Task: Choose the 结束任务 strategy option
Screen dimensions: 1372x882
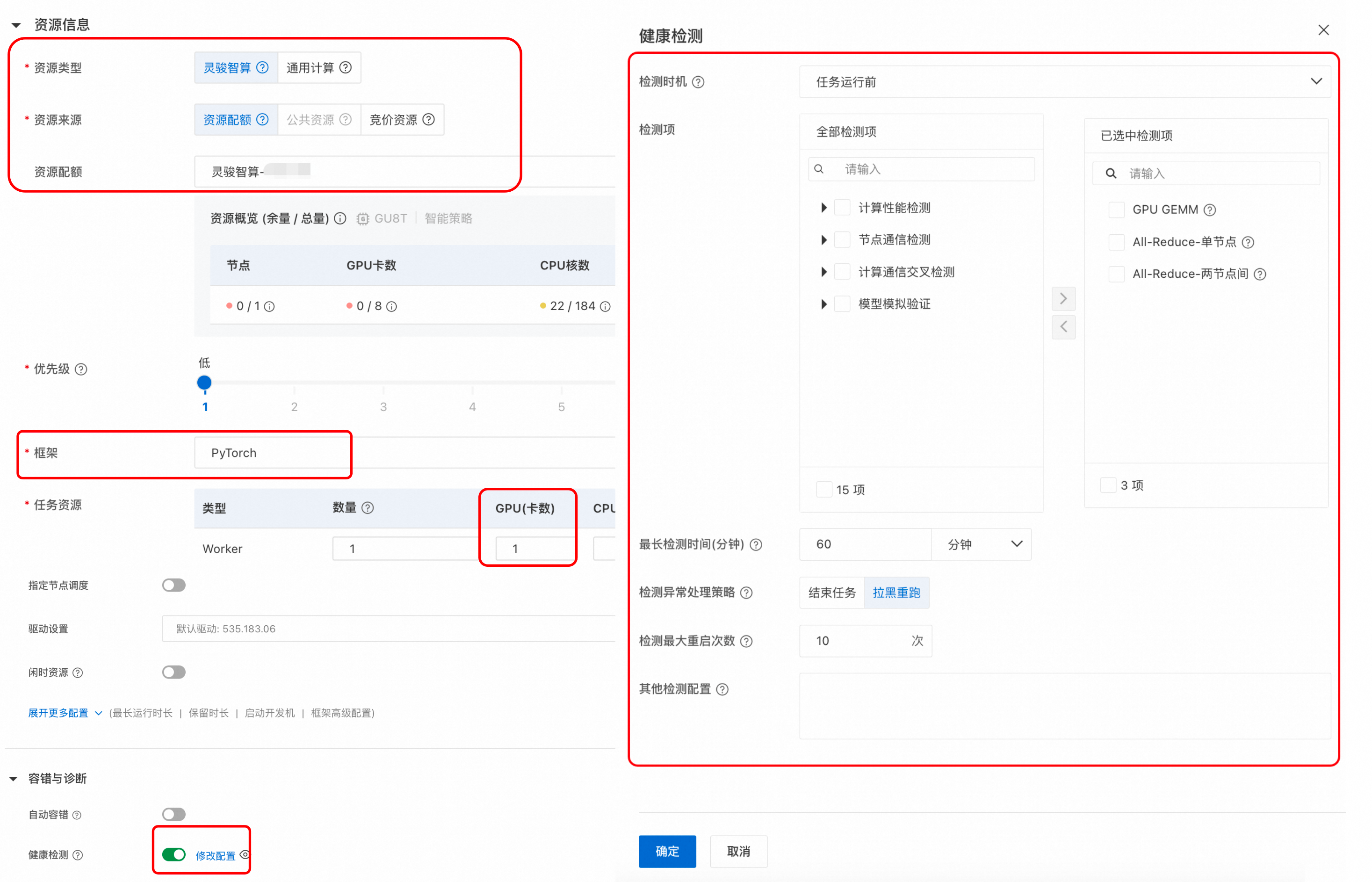Action: [831, 593]
